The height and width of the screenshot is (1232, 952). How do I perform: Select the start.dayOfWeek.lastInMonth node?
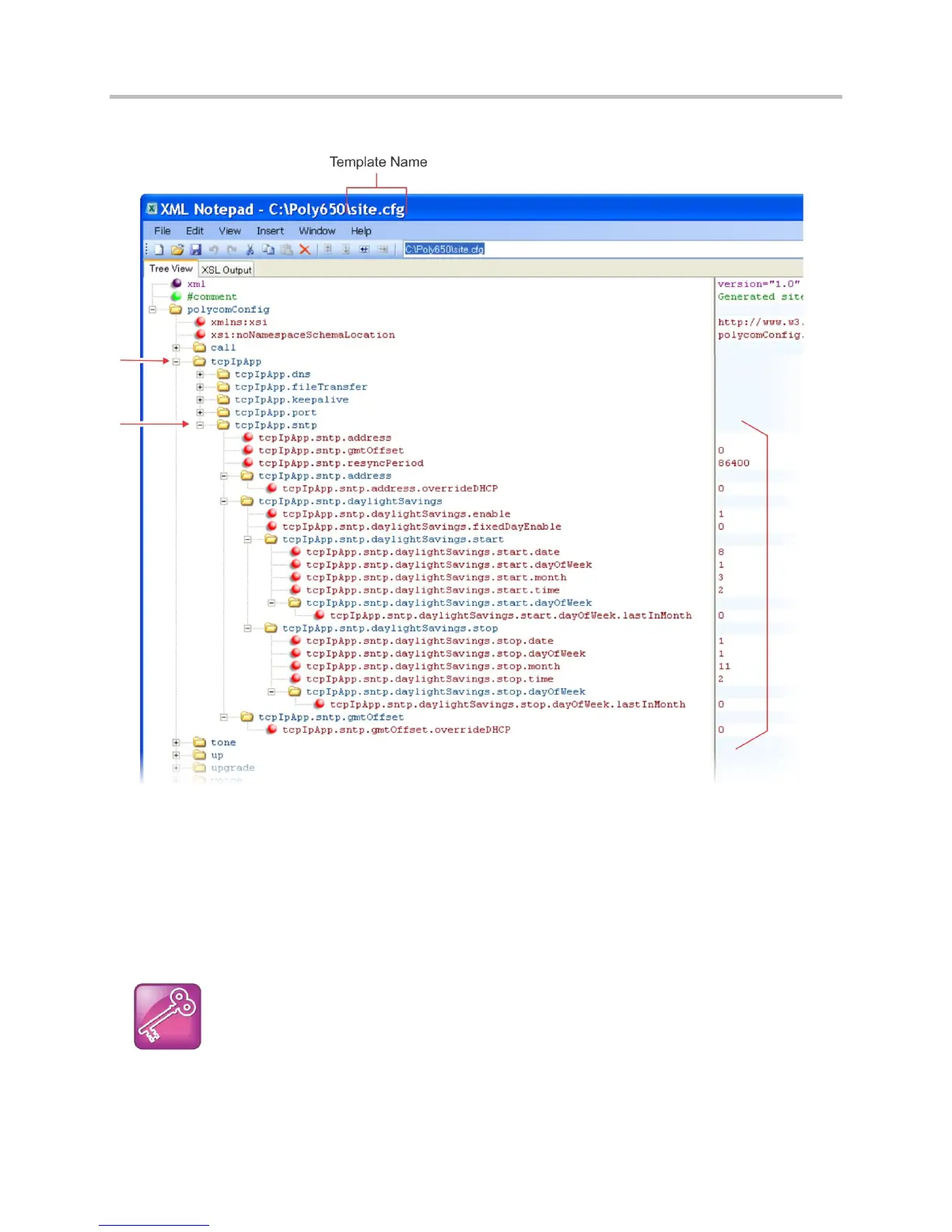[x=511, y=615]
